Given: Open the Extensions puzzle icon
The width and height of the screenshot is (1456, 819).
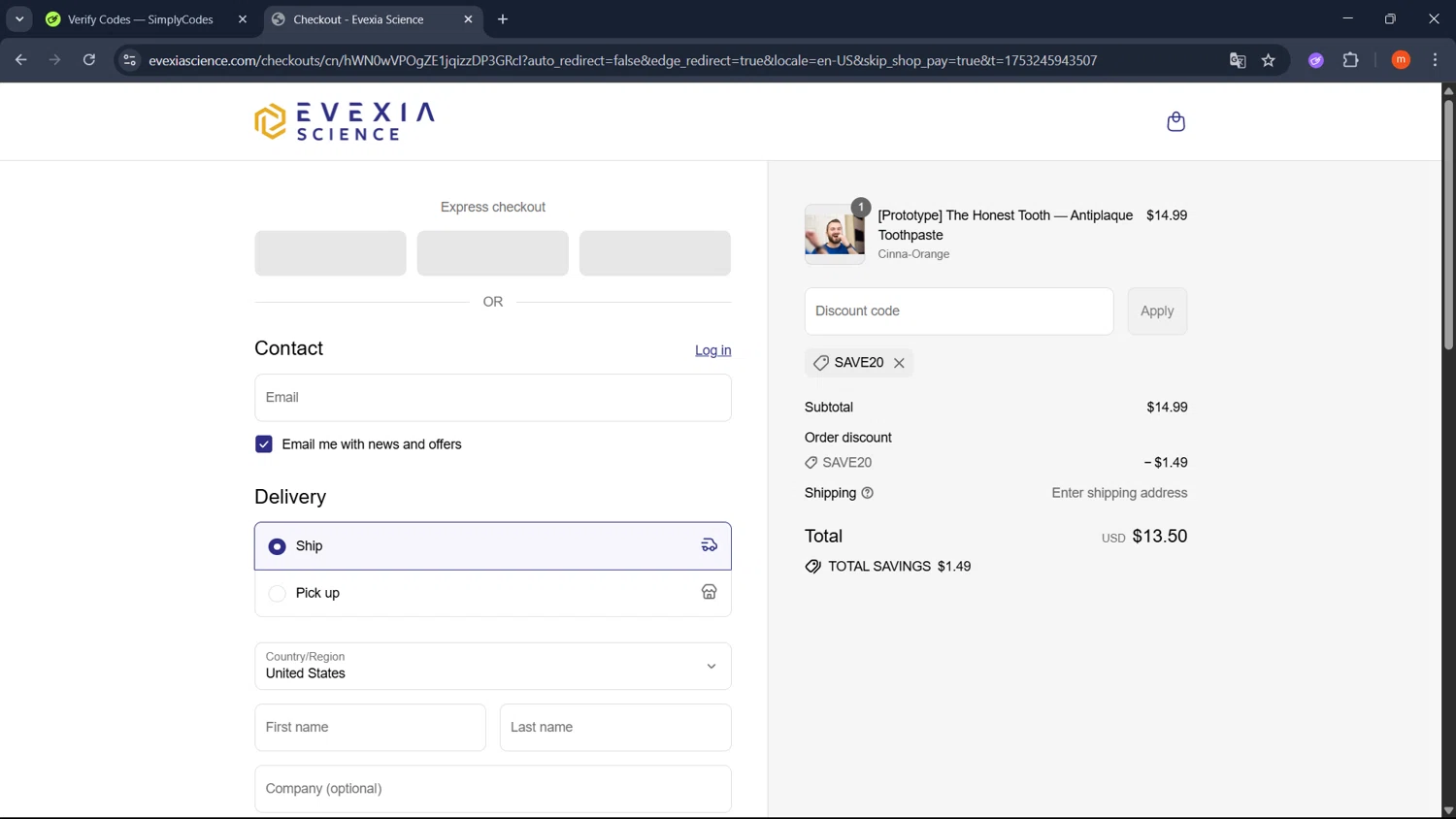Looking at the screenshot, I should [1350, 60].
